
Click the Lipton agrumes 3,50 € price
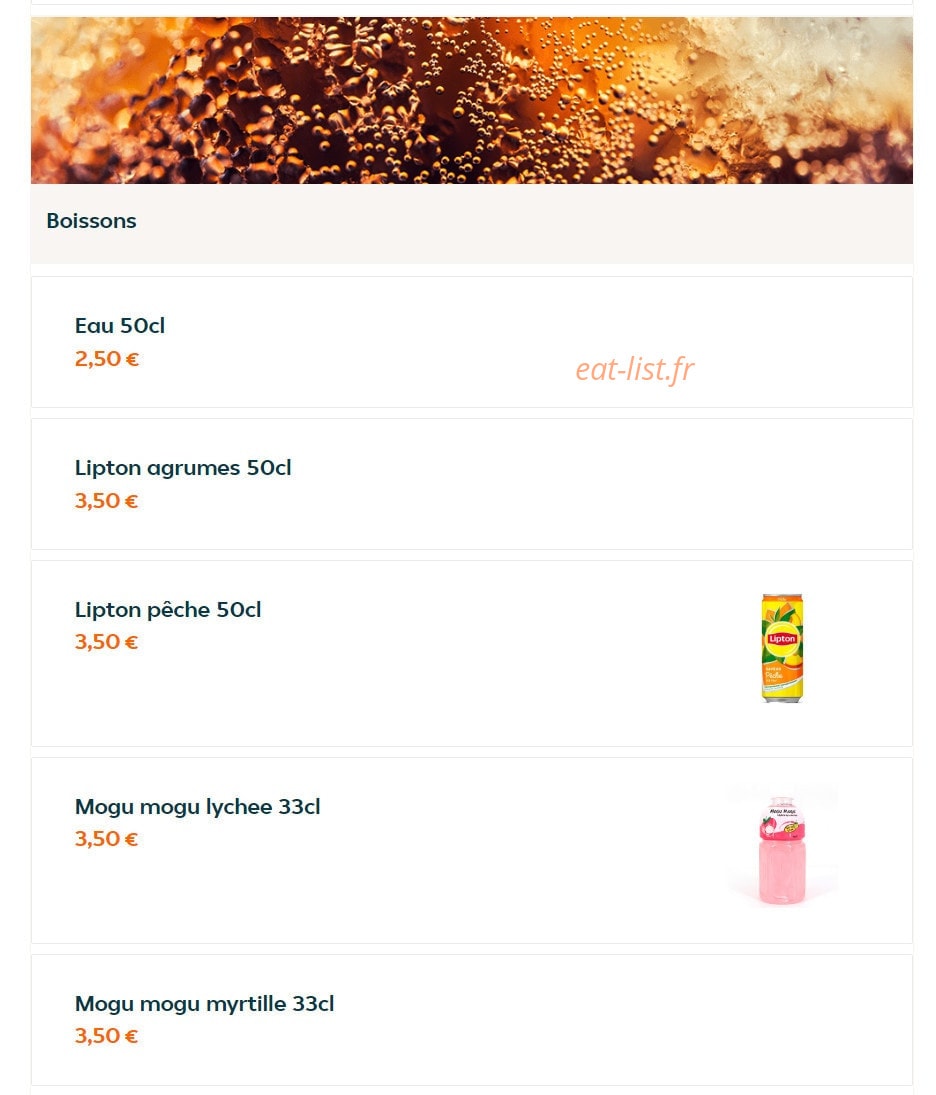pos(106,501)
